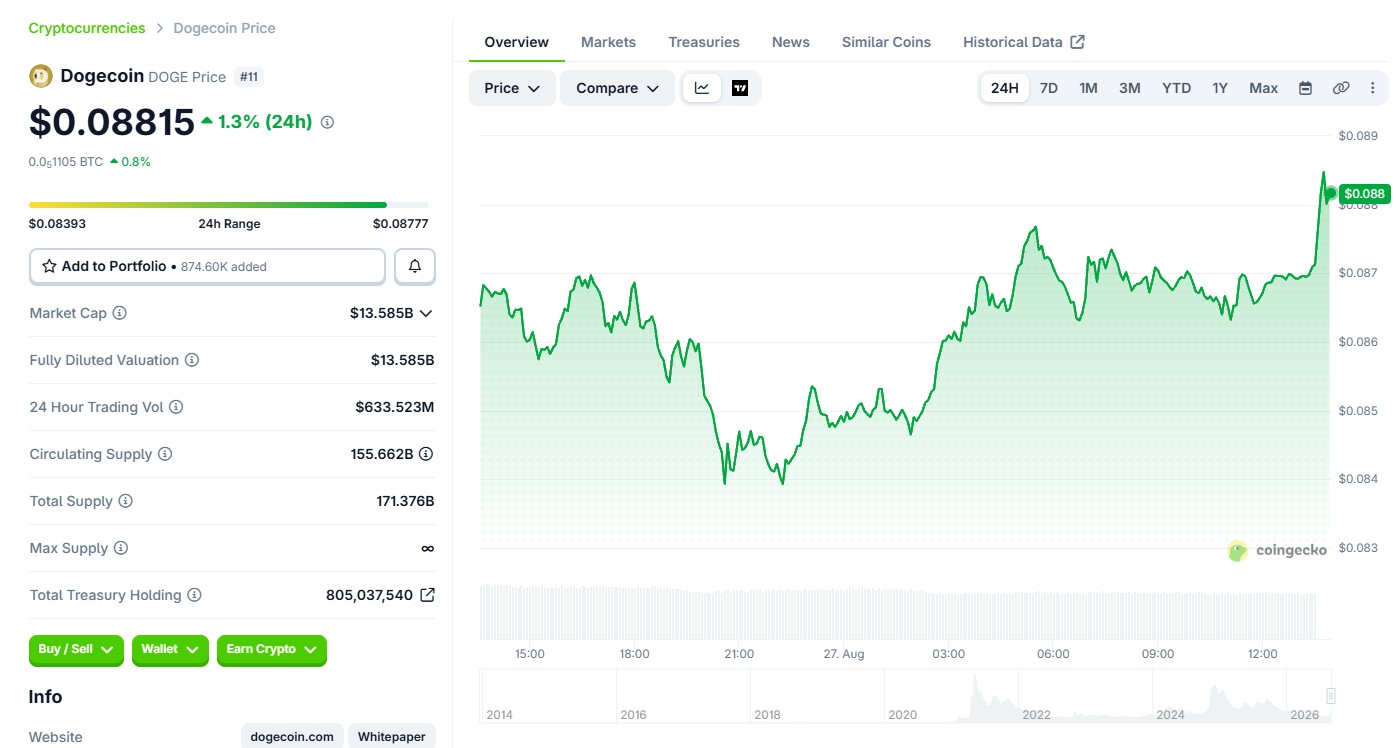Copy chart link icon
This screenshot has width=1396, height=748.
1341,88
